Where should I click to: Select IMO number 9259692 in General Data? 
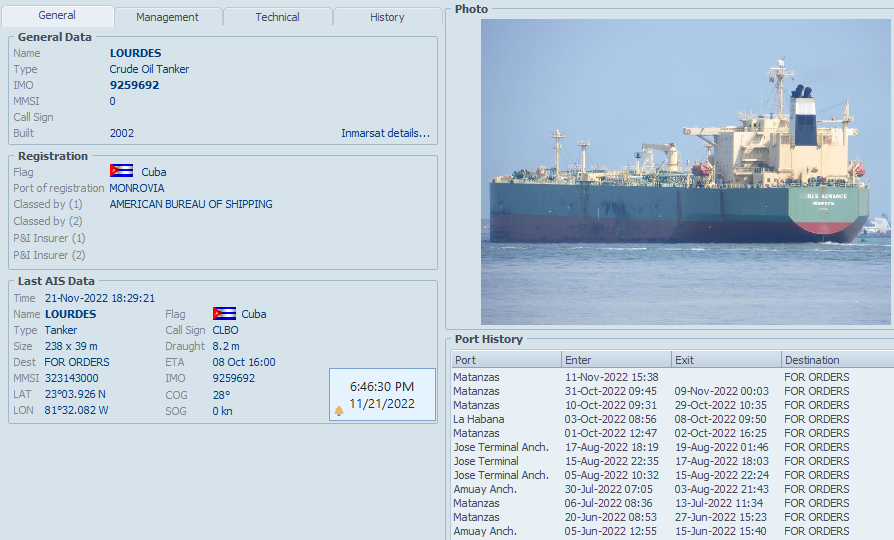click(x=135, y=85)
